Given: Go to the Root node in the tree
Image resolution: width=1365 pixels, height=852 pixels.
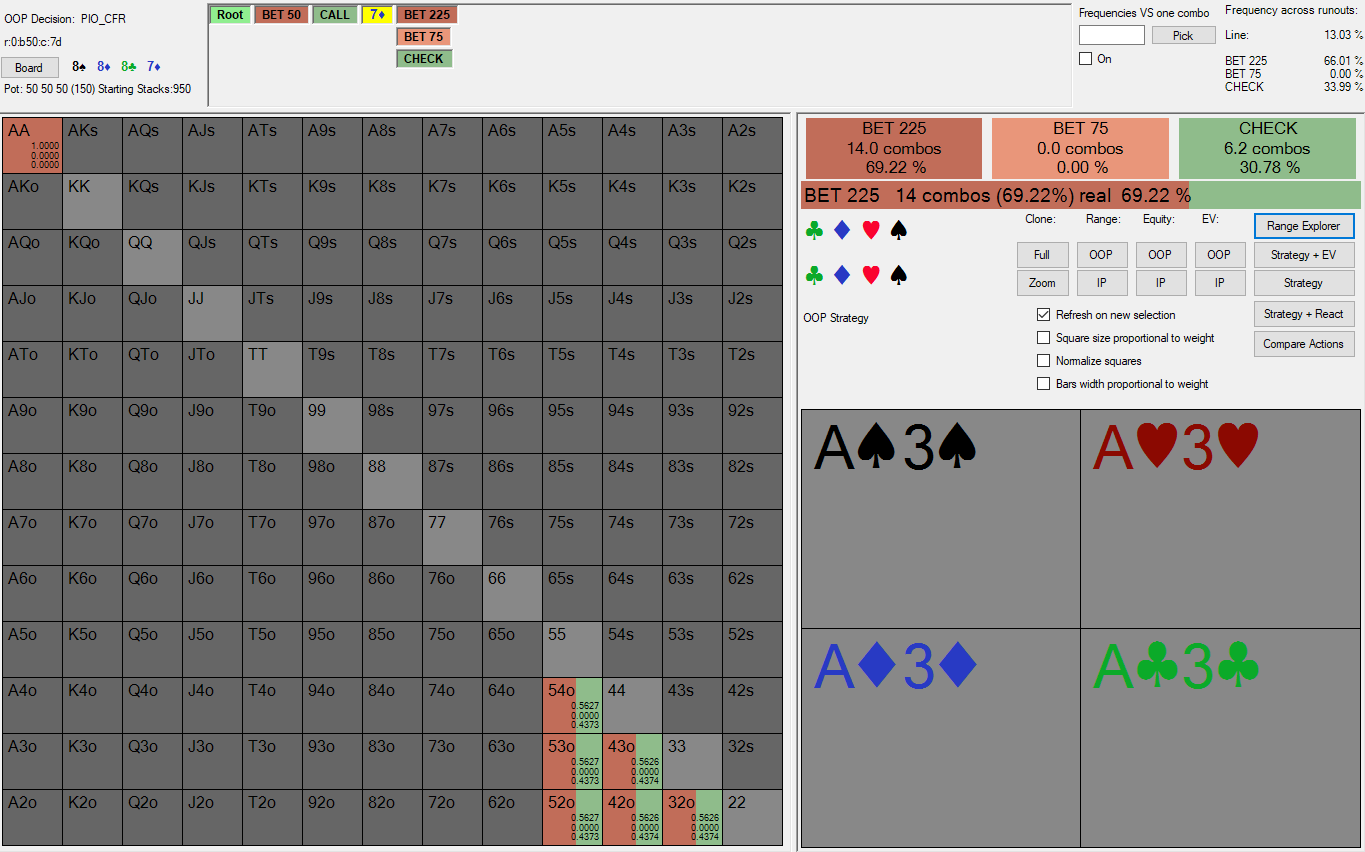Looking at the screenshot, I should (x=230, y=15).
